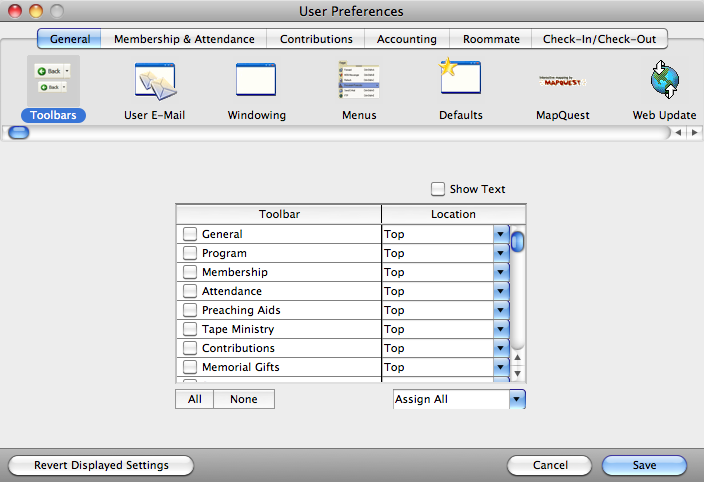Viewport: 704px width, 482px height.
Task: Open the Defaults preferences icon
Action: coord(460,78)
